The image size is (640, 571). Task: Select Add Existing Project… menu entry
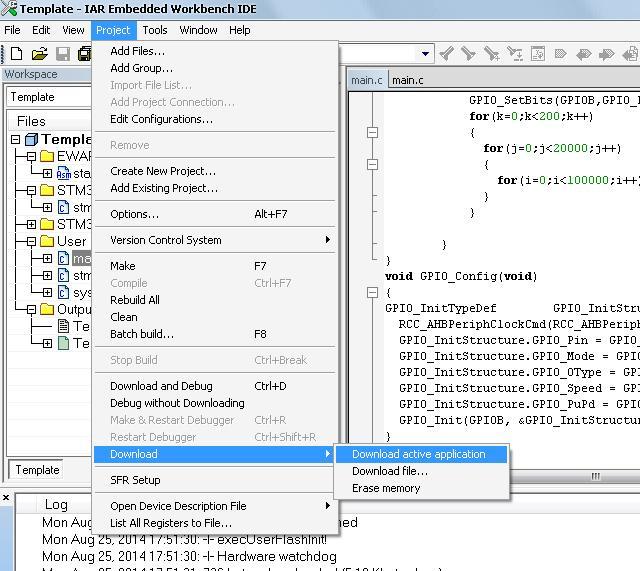click(x=215, y=188)
